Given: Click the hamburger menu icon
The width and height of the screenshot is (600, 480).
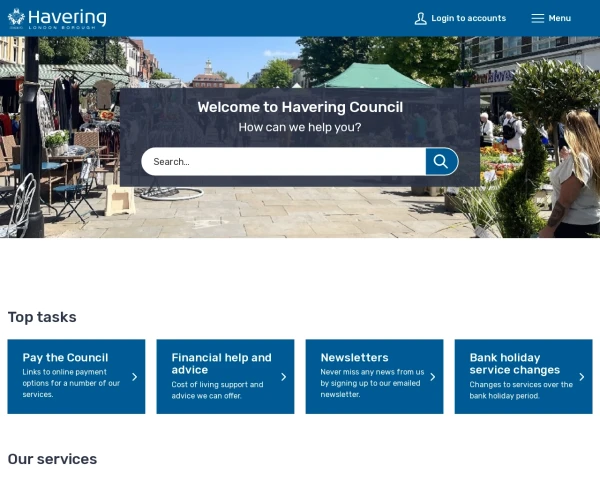Looking at the screenshot, I should 537,18.
